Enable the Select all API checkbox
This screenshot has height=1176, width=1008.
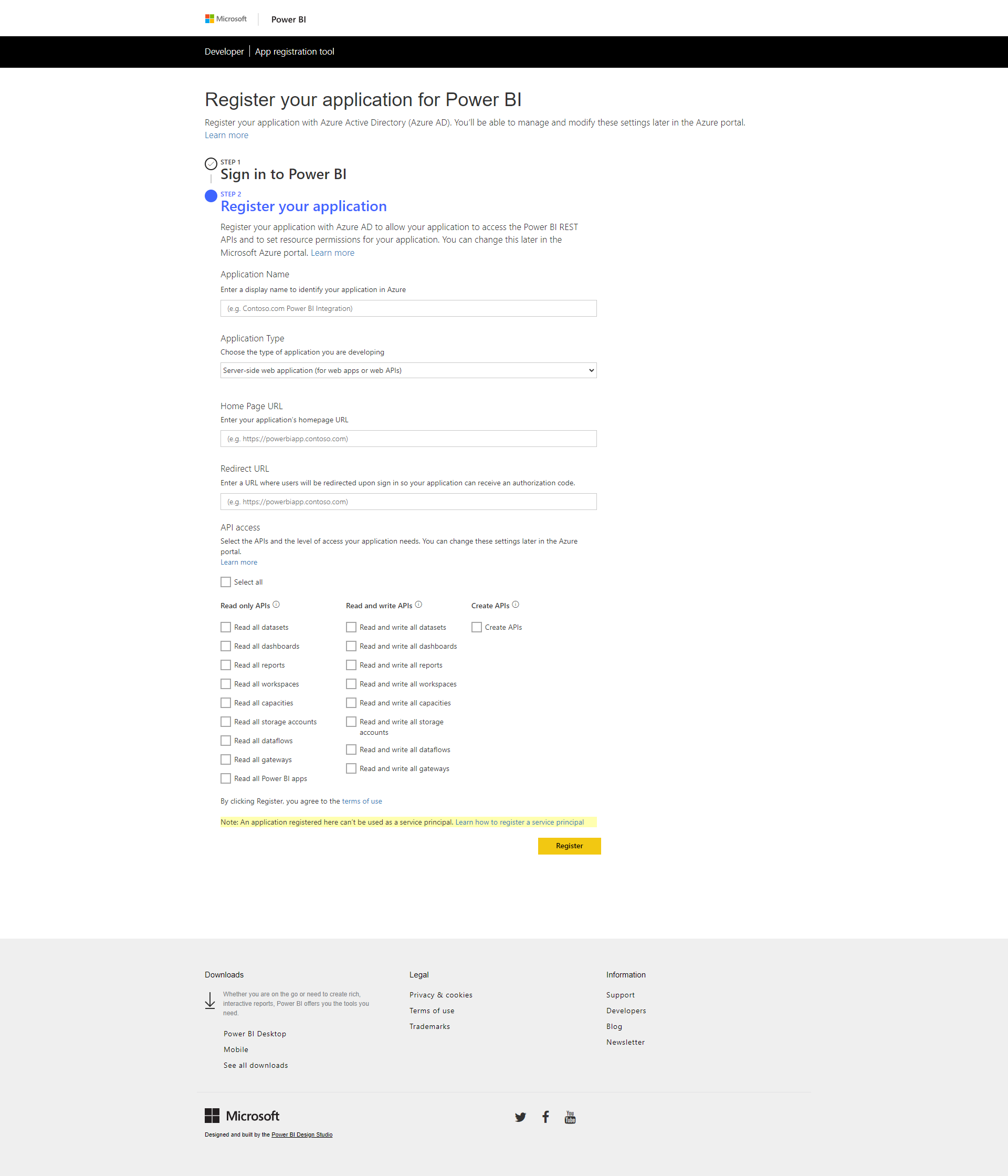[x=225, y=582]
